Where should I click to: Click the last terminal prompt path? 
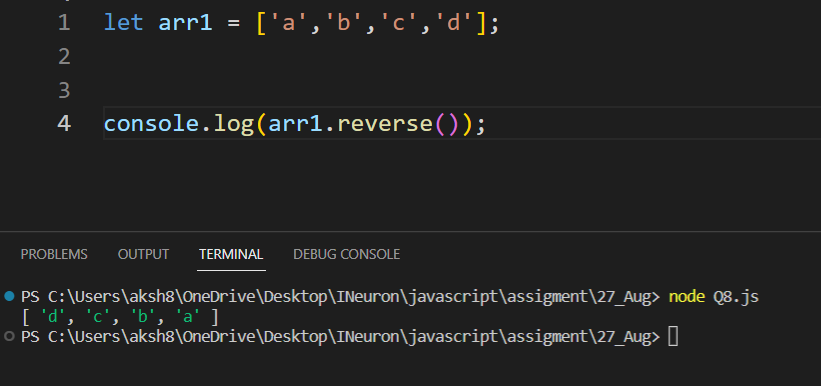(x=340, y=337)
